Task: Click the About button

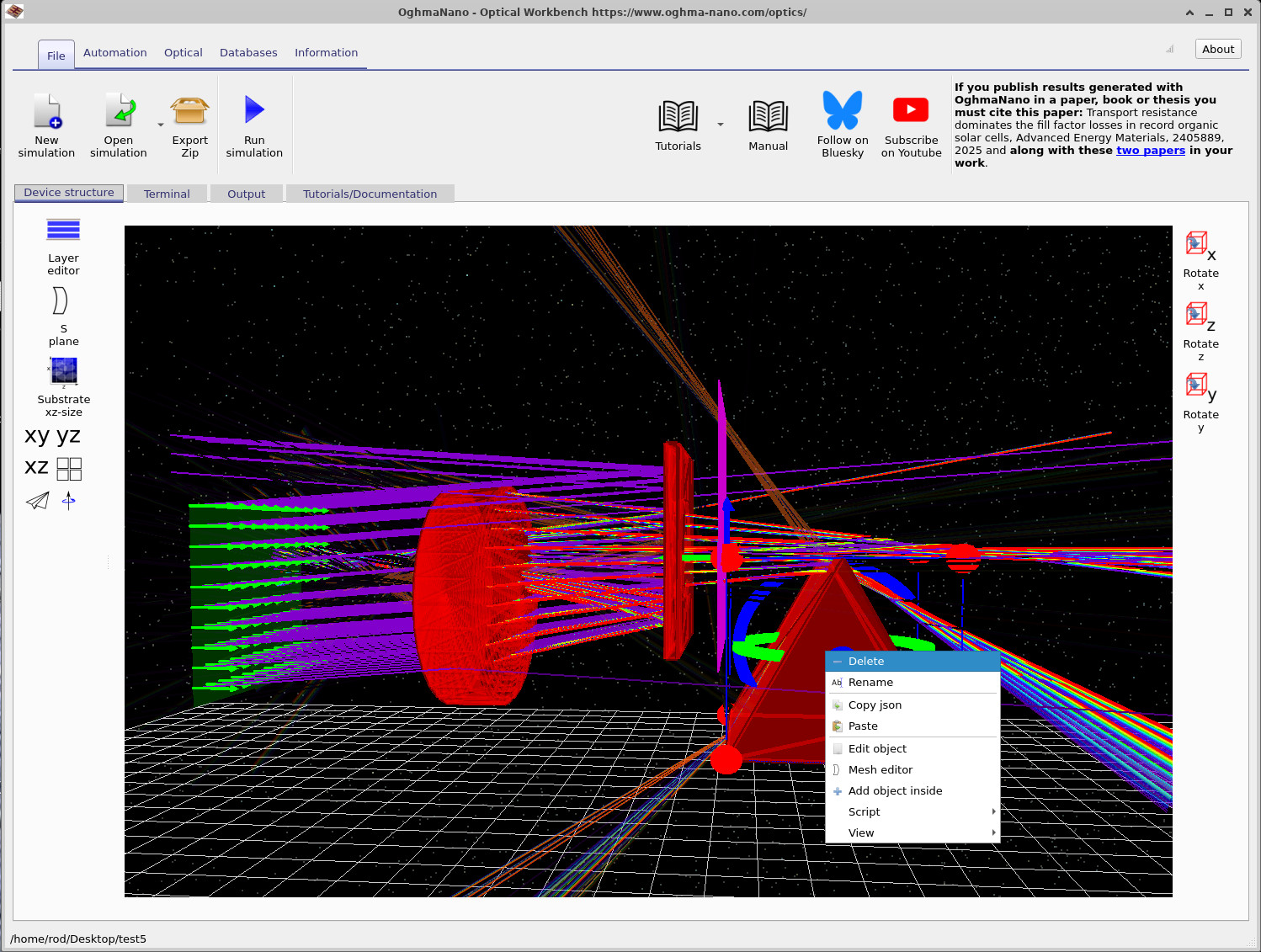Action: 1217,49
